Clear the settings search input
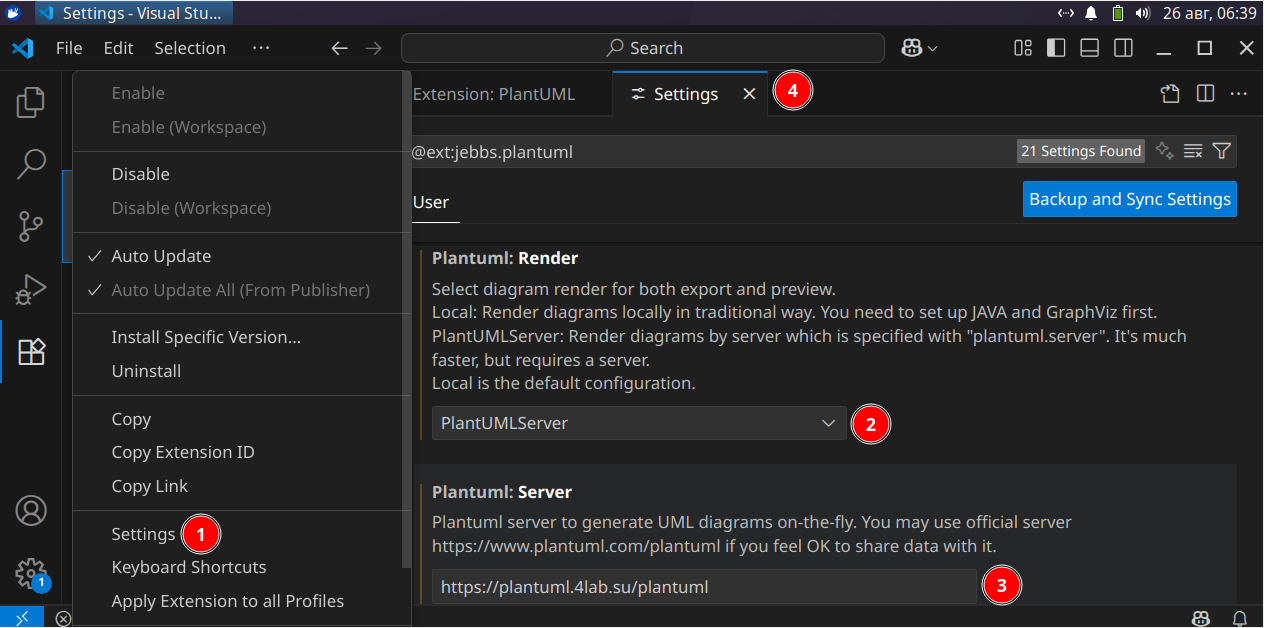Viewport: 1264px width, 628px height. click(1192, 151)
